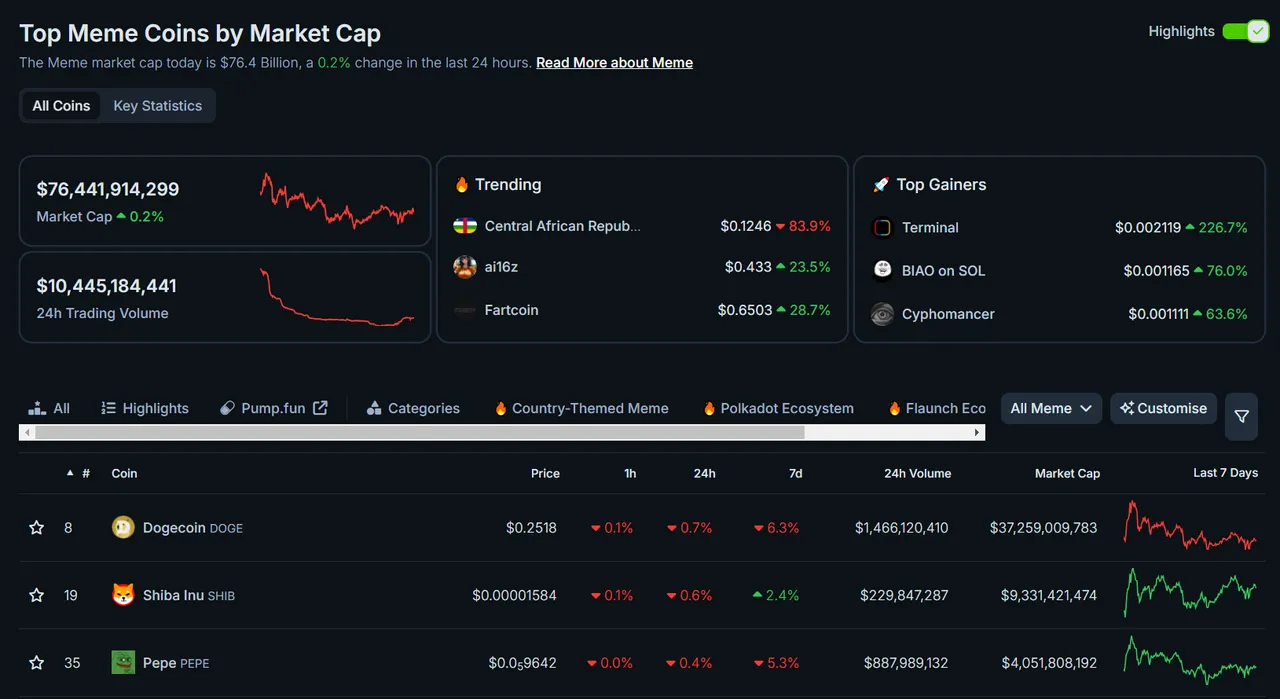Click the Market Cap sparkline chart

(x=337, y=201)
